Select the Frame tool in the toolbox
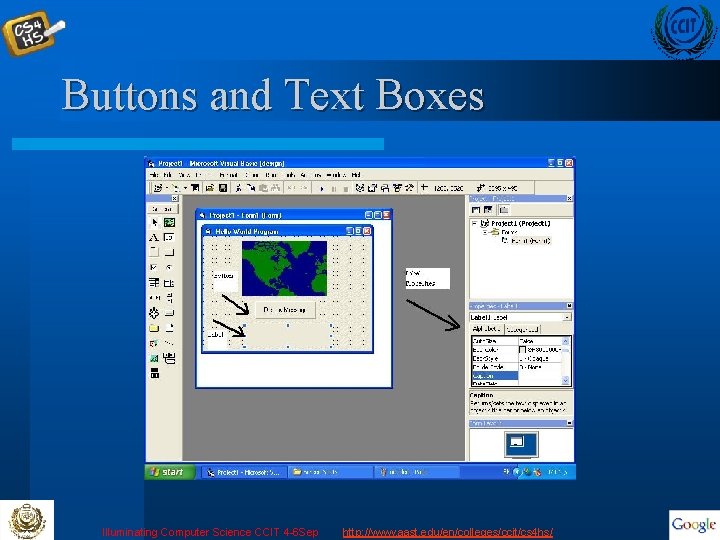Screen dimensions: 720x540 point(154,252)
